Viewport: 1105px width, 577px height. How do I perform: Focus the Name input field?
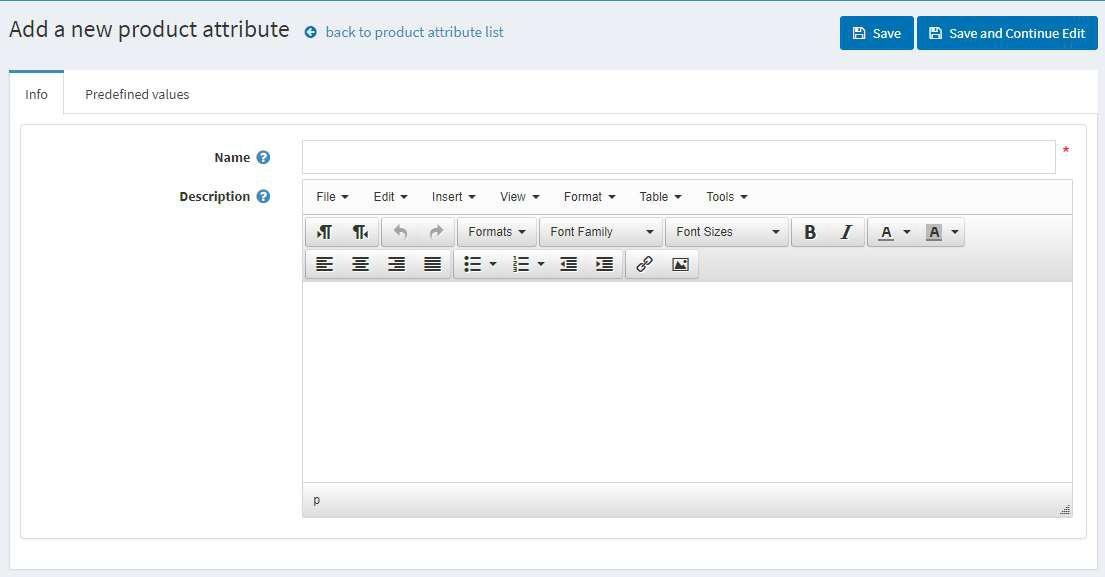pos(679,157)
